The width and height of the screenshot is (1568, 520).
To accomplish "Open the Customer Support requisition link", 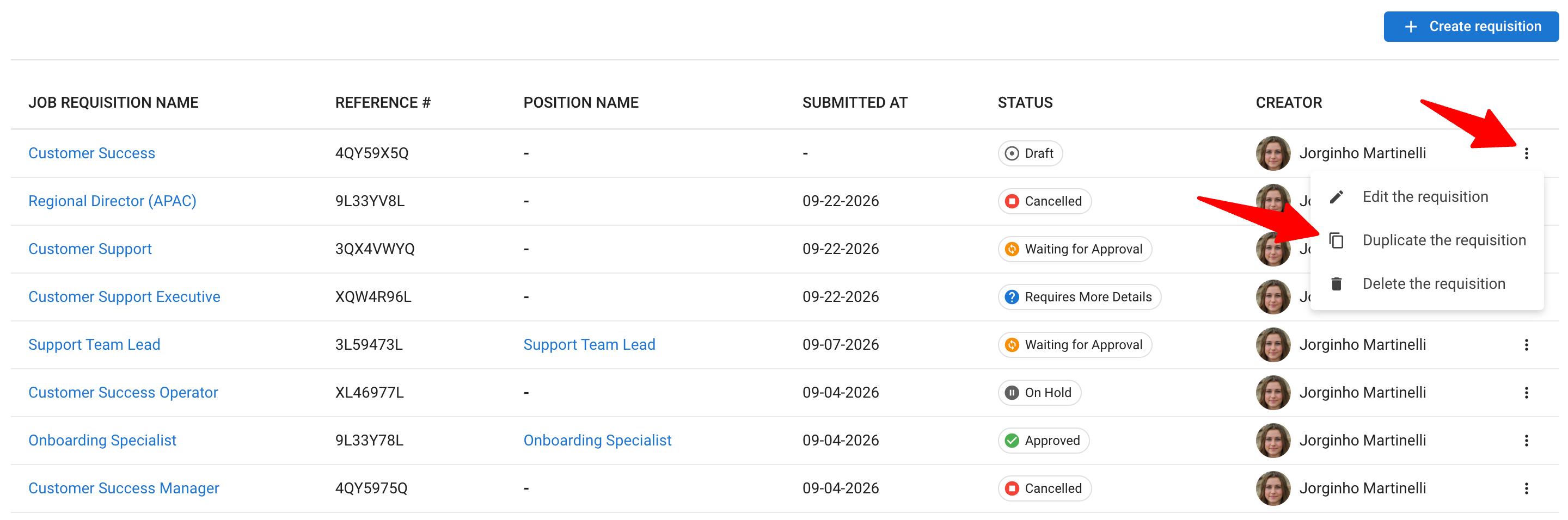I will click(x=90, y=249).
